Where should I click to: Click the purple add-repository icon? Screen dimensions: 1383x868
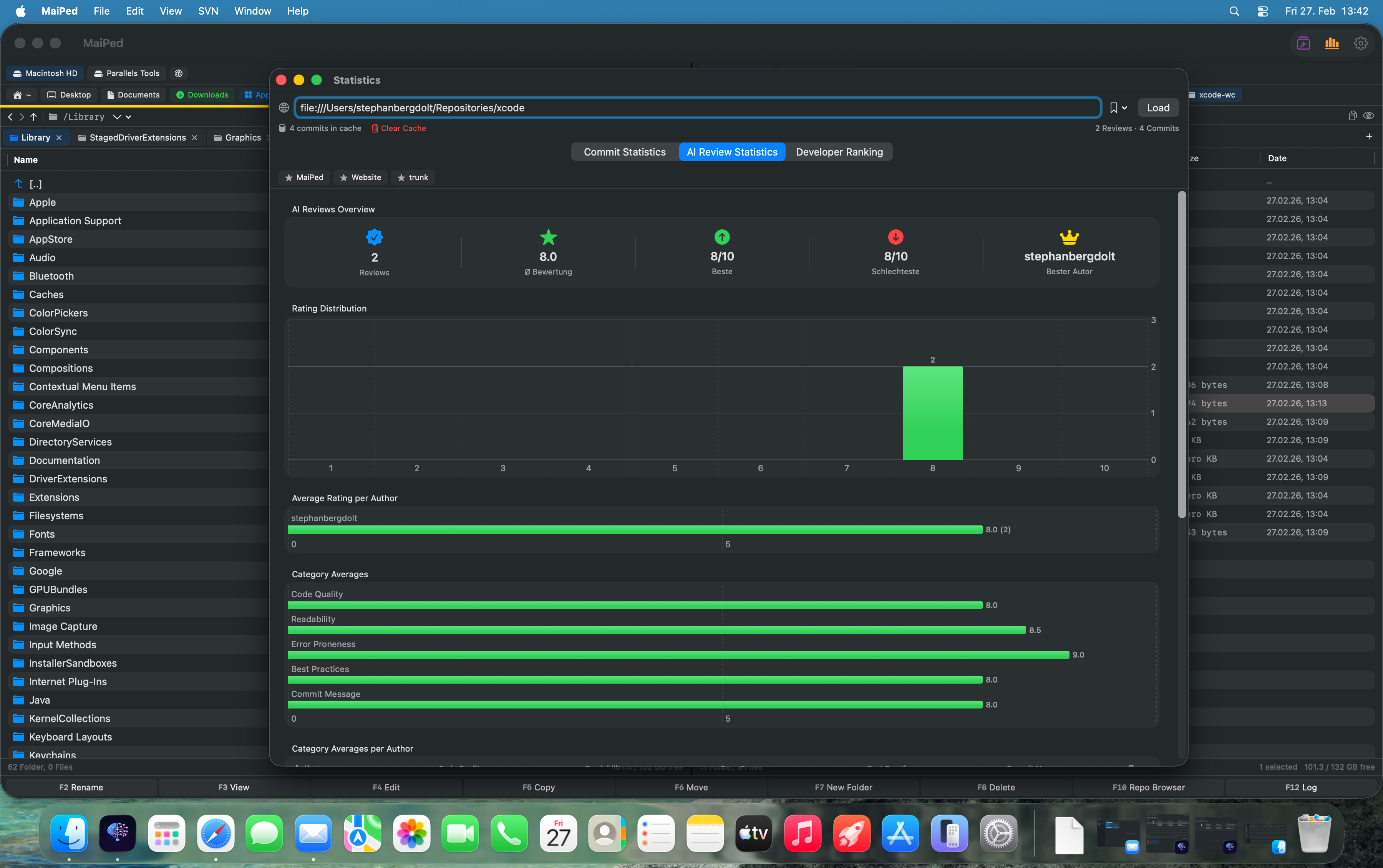pos(1303,43)
